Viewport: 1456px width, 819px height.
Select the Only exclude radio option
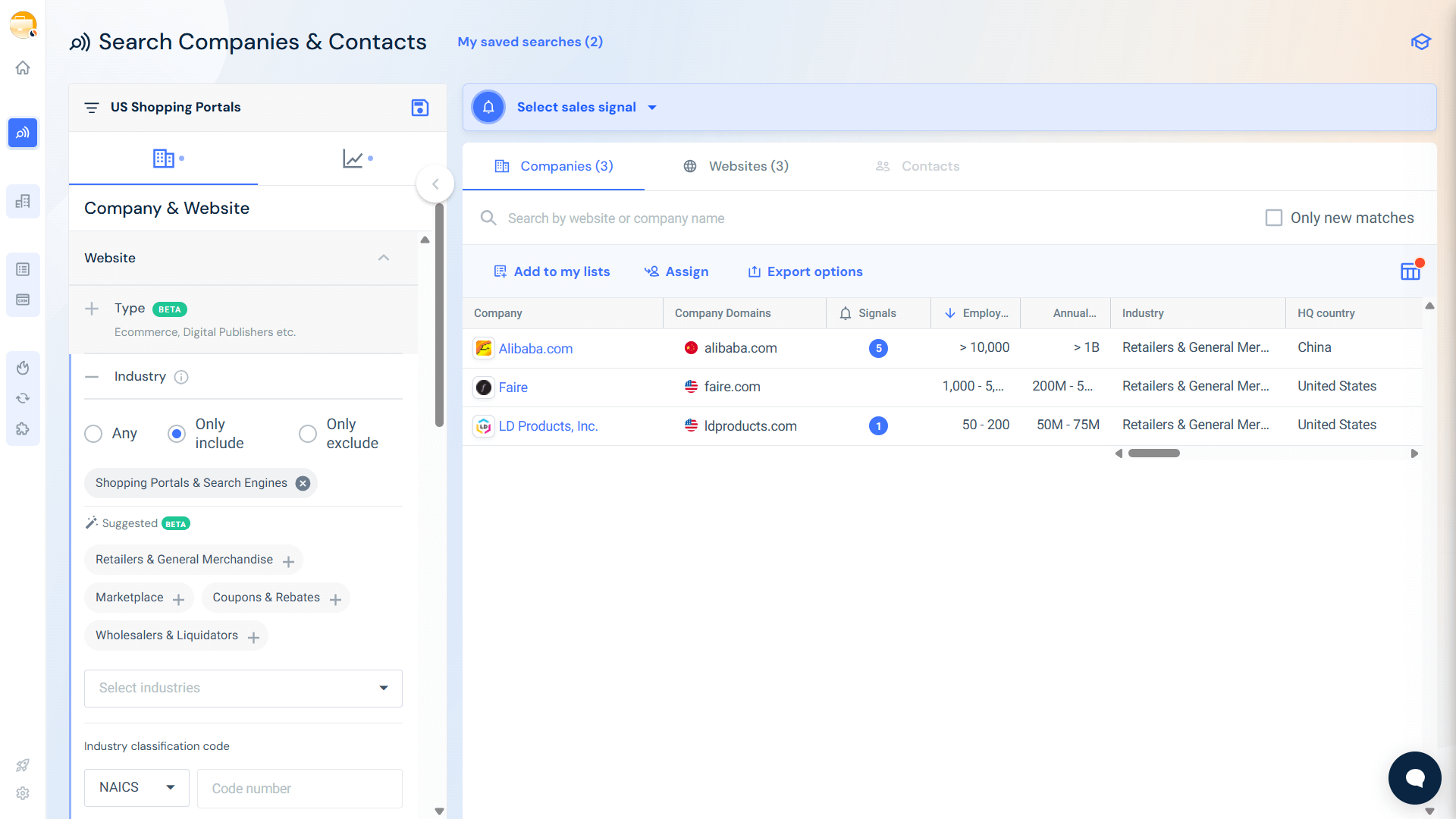pos(307,434)
